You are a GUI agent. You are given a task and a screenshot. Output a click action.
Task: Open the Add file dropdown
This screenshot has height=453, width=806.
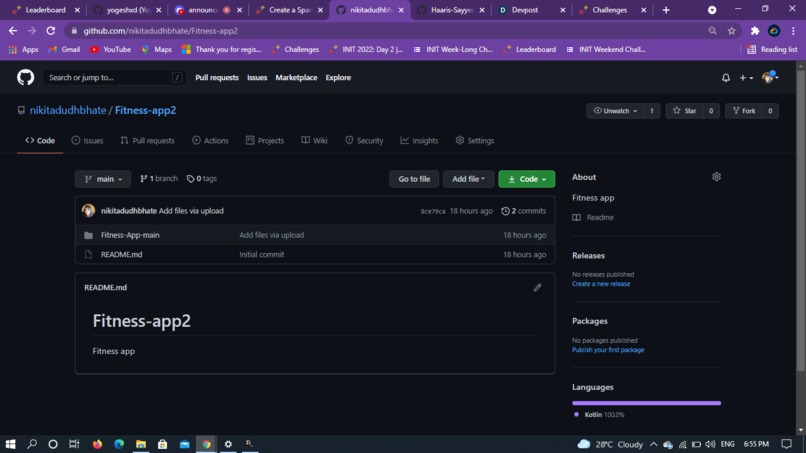(468, 179)
